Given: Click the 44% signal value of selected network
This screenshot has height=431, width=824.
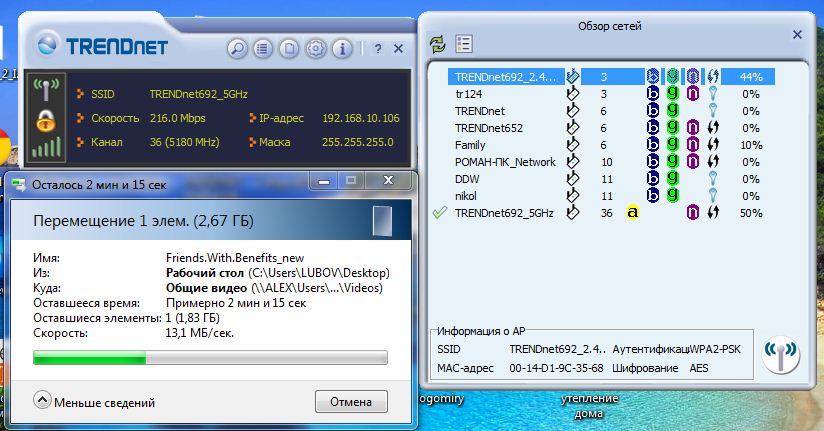Looking at the screenshot, I should (x=751, y=77).
